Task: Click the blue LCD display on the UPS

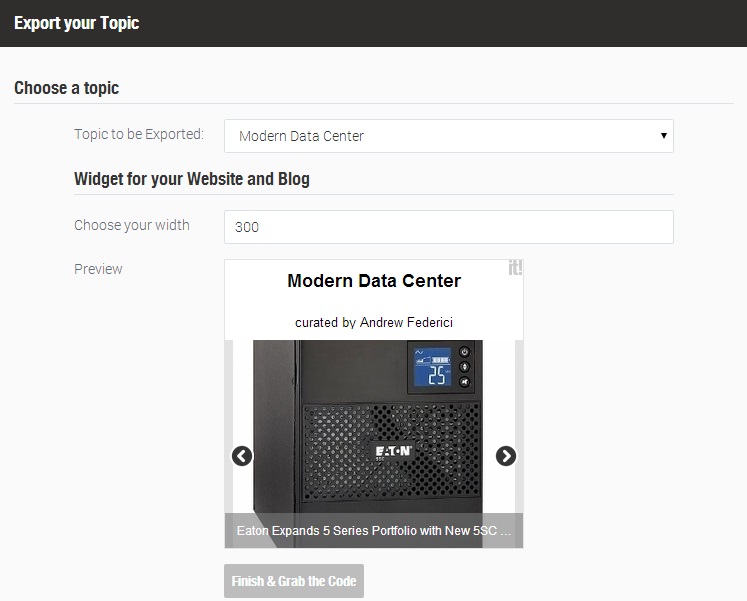Action: [431, 367]
